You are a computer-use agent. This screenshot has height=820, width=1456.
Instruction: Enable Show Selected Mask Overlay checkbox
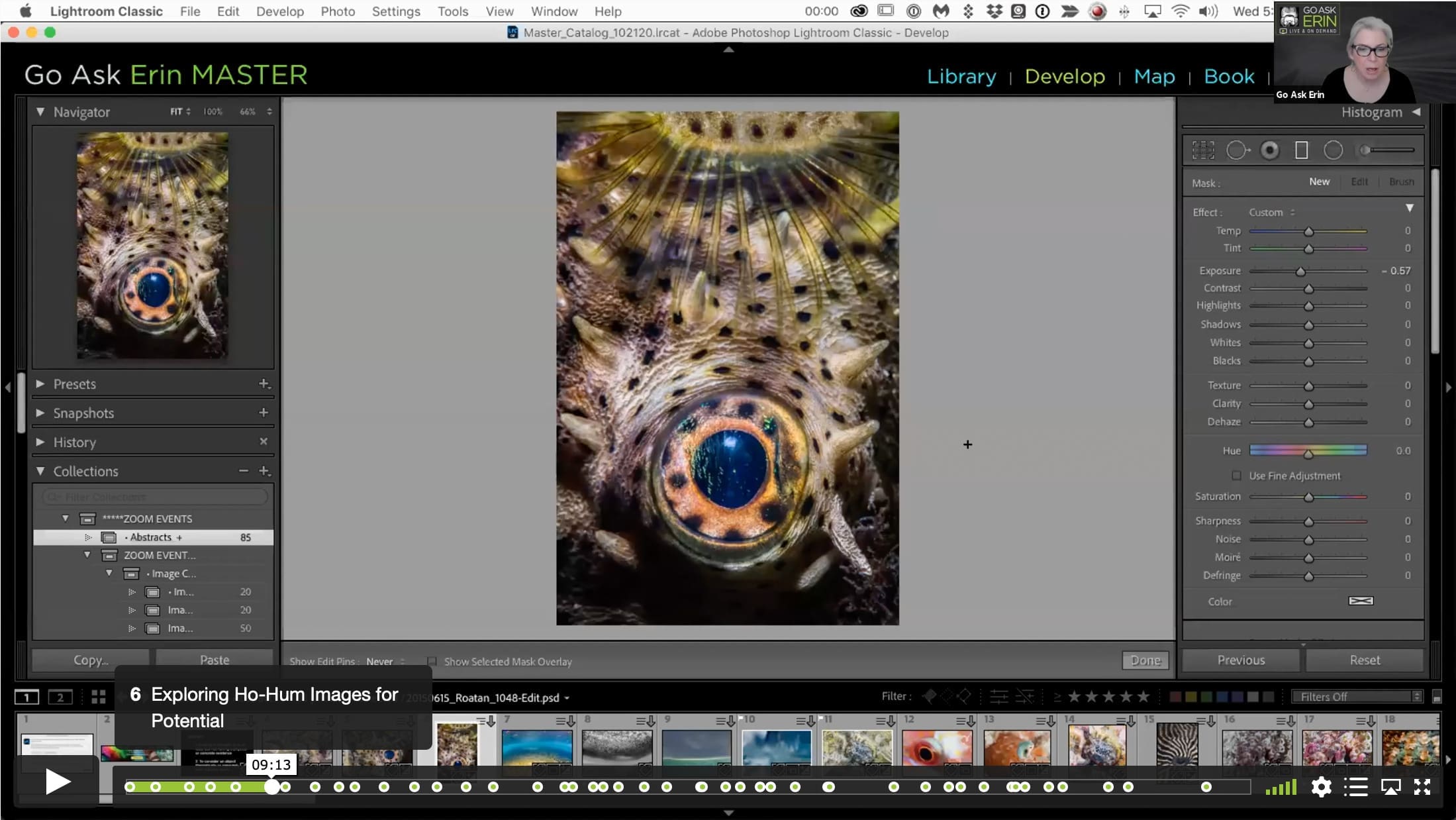click(432, 661)
